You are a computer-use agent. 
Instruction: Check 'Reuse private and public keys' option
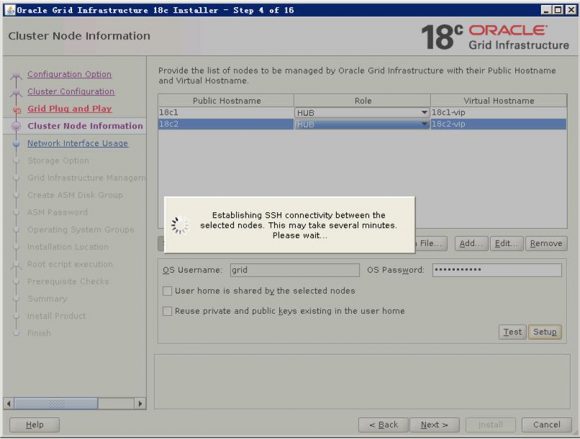[x=167, y=311]
